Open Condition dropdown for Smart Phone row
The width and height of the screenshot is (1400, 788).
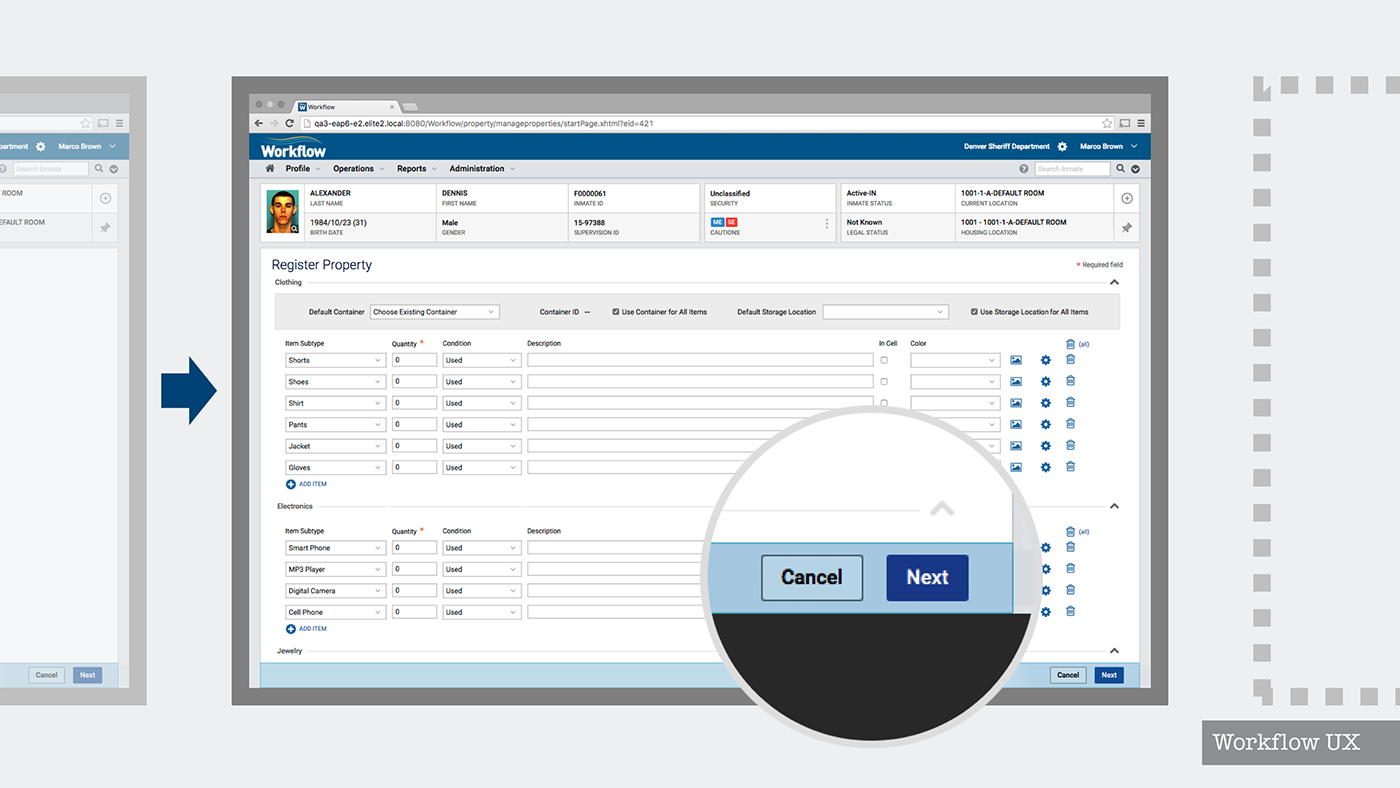(x=481, y=548)
